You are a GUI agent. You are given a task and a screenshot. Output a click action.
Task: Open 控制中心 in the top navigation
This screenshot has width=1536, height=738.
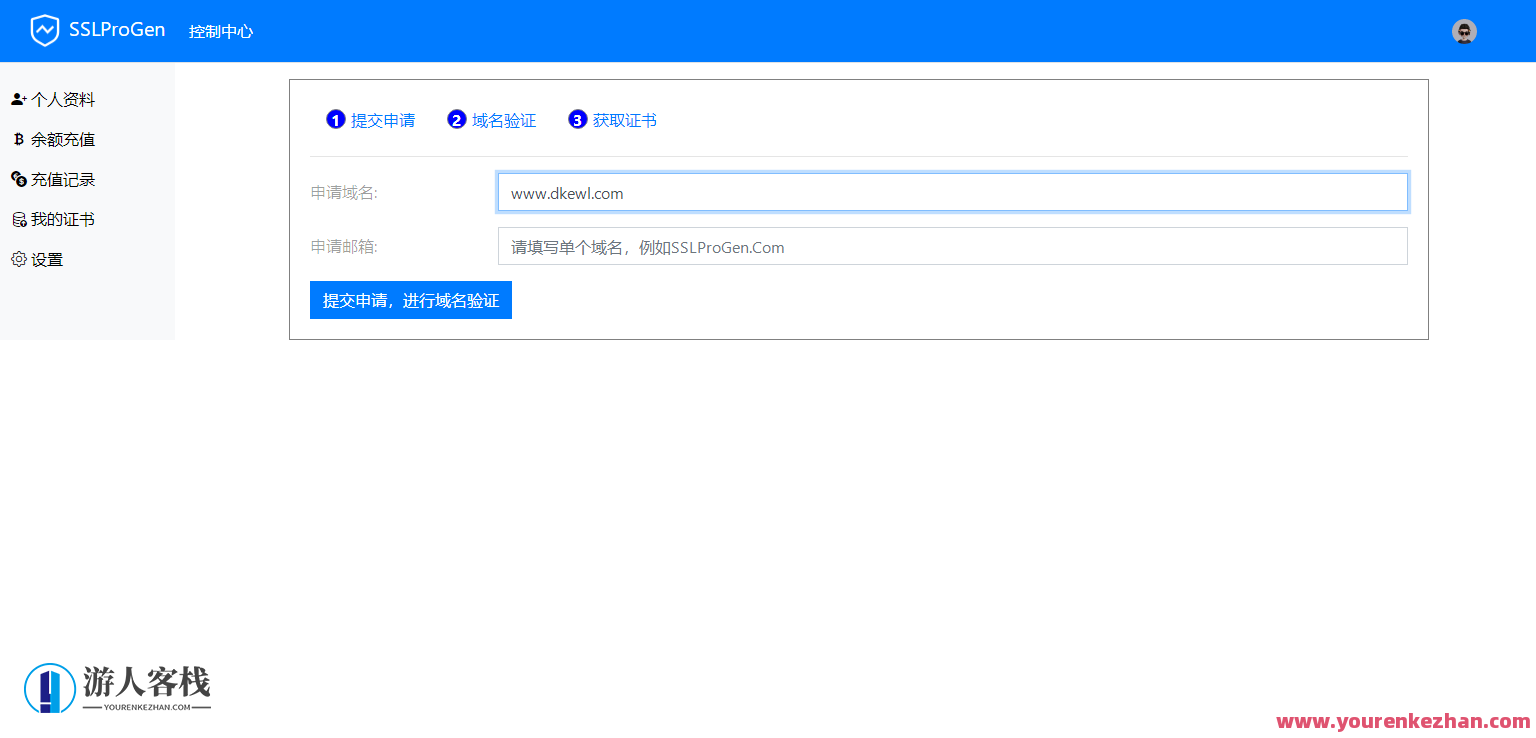pyautogui.click(x=221, y=31)
